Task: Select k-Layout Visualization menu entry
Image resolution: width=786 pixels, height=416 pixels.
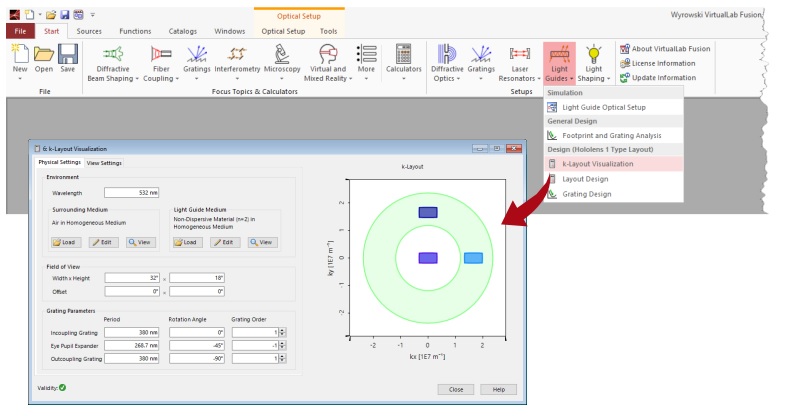Action: pyautogui.click(x=614, y=164)
